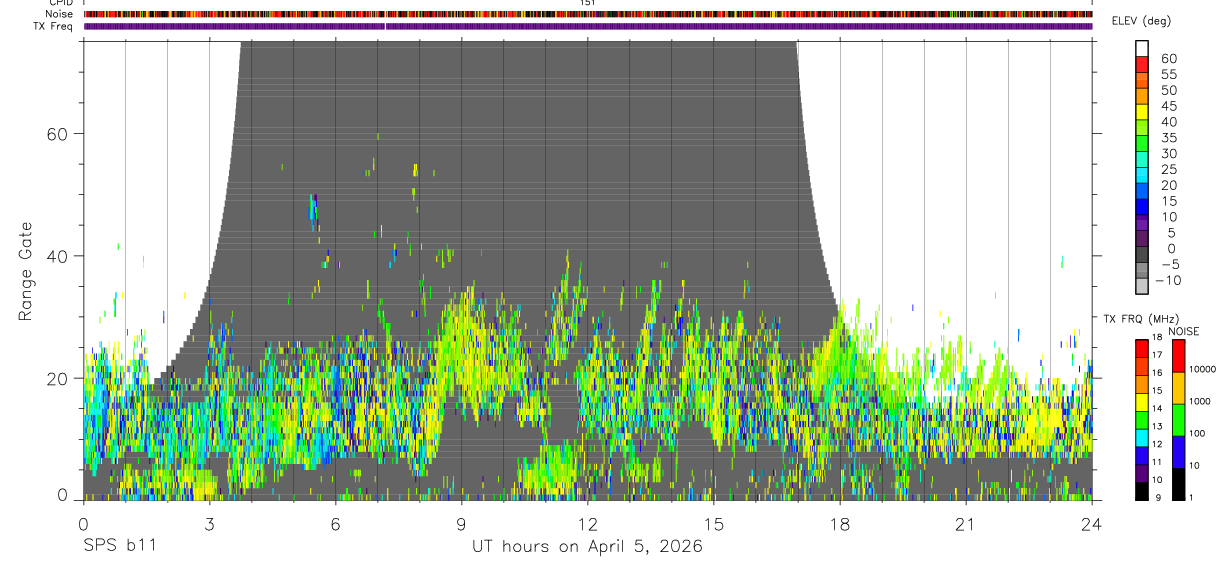
Task: Pick the green segment of the NOISE colorbar
Action: [x=1177, y=420]
